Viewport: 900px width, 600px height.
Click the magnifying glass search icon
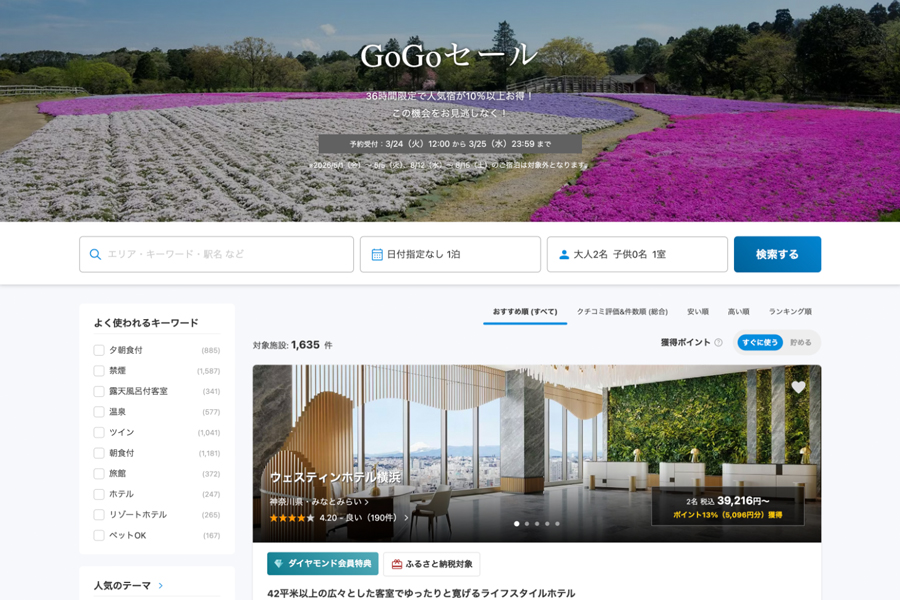tap(95, 254)
